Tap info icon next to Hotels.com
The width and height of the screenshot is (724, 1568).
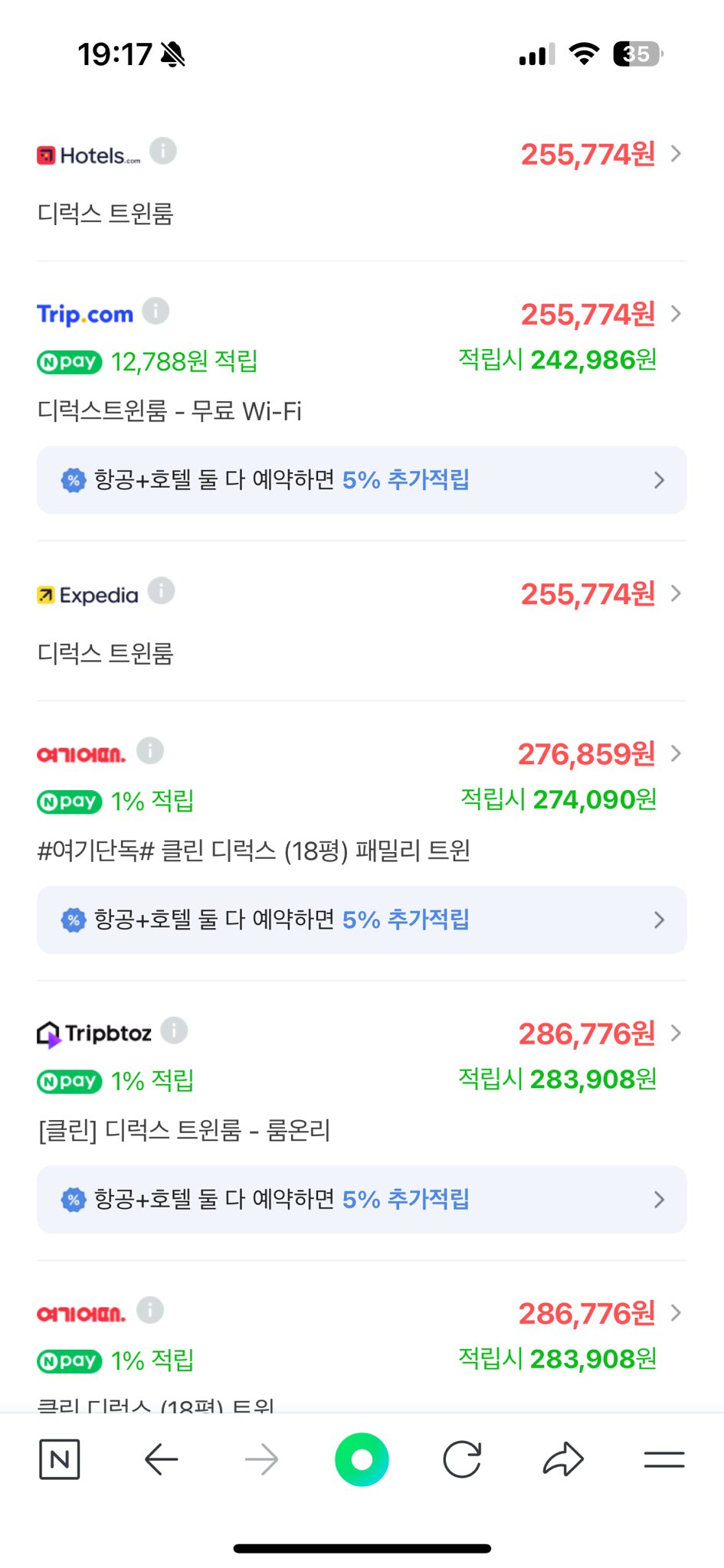click(x=162, y=152)
